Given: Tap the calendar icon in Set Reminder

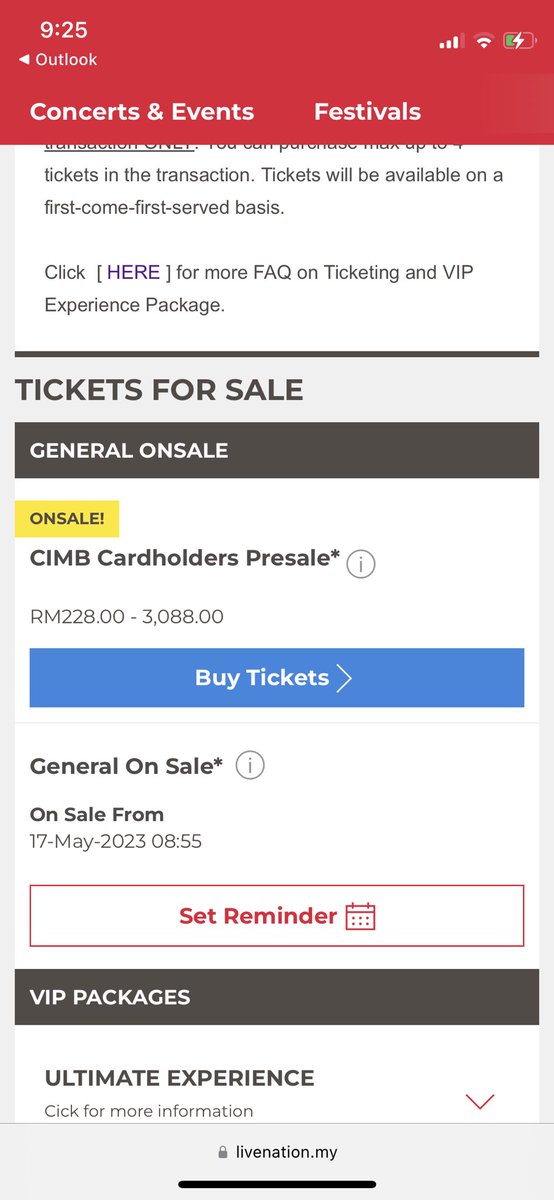Looking at the screenshot, I should pyautogui.click(x=360, y=916).
